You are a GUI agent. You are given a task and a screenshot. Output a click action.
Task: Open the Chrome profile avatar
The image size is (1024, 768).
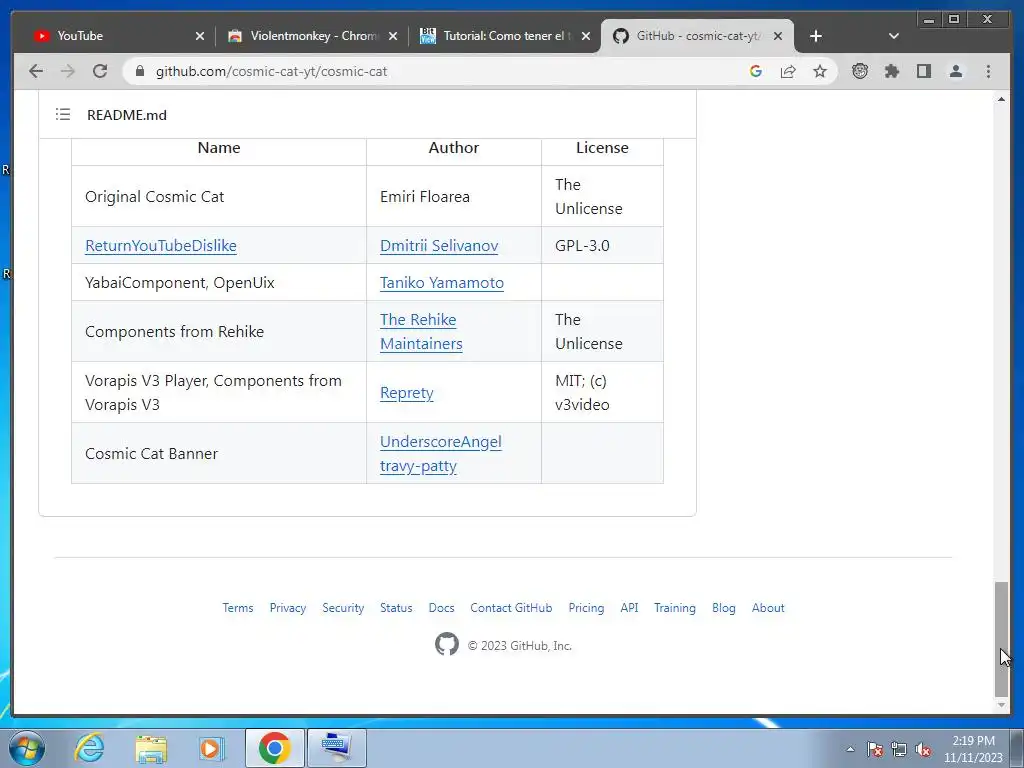click(x=955, y=71)
